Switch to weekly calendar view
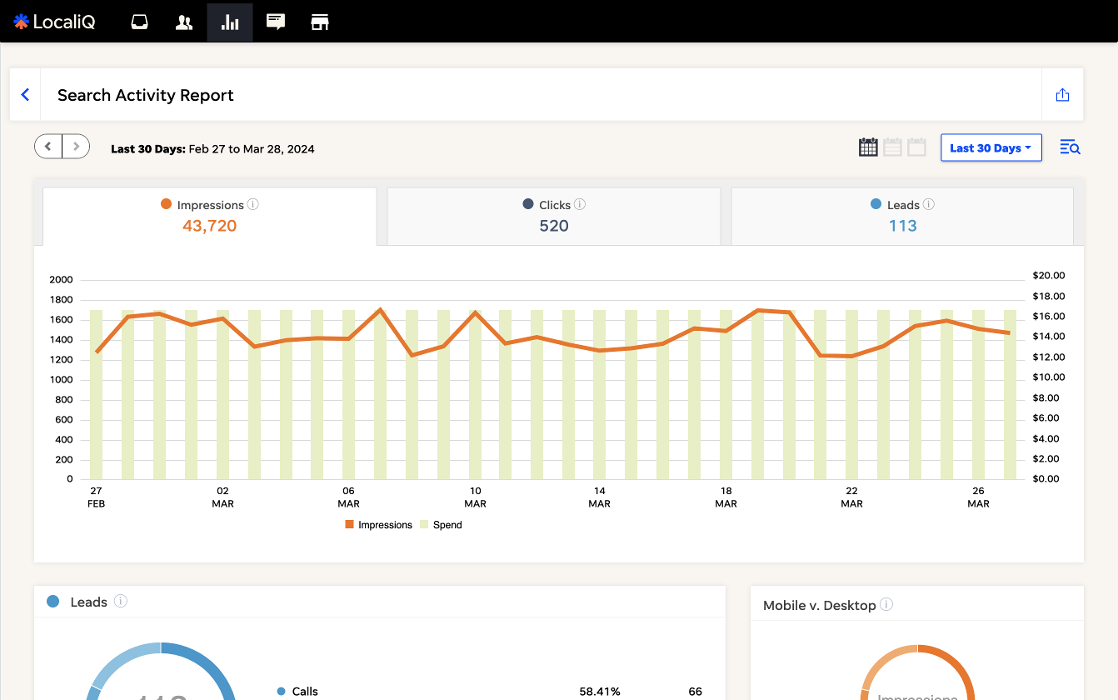This screenshot has width=1118, height=700. point(892,148)
